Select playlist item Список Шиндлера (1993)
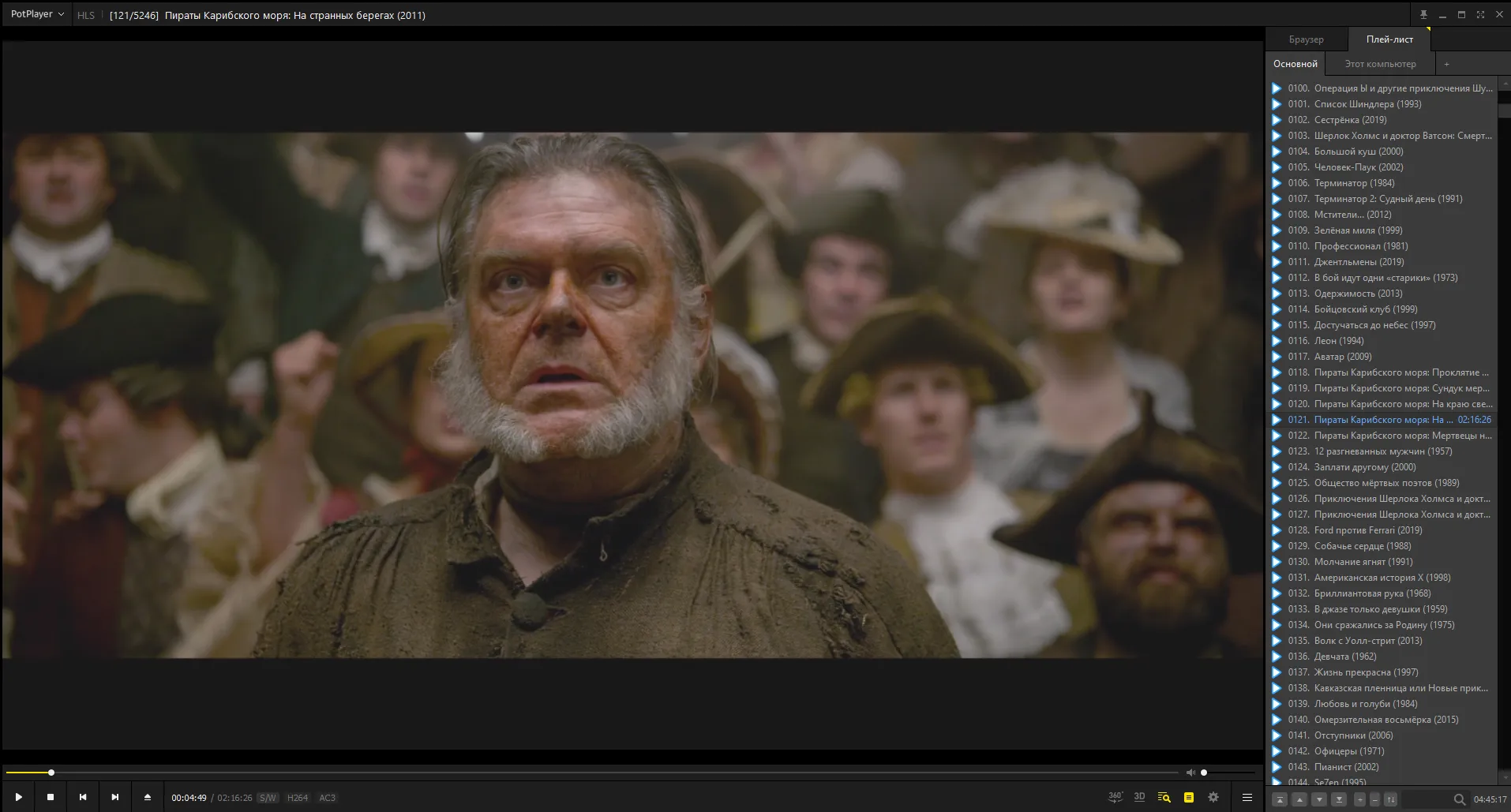The width and height of the screenshot is (1511, 812). pyautogui.click(x=1383, y=104)
